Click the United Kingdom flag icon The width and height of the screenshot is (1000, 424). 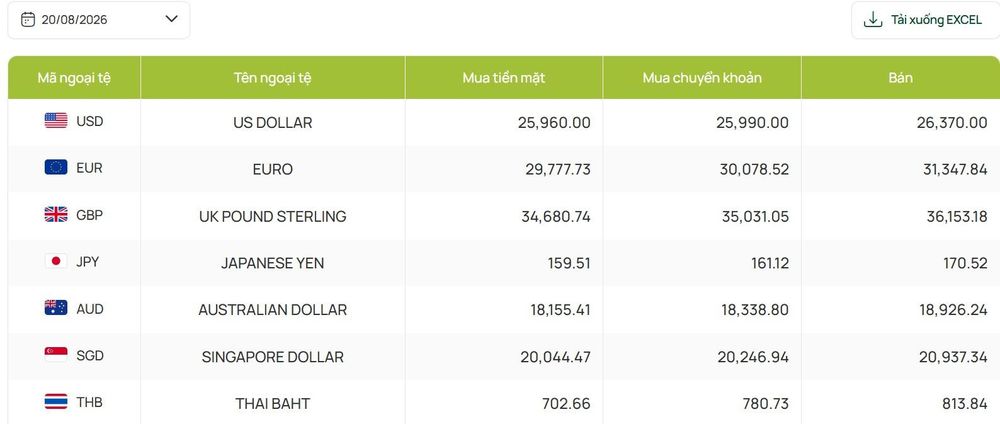point(56,215)
